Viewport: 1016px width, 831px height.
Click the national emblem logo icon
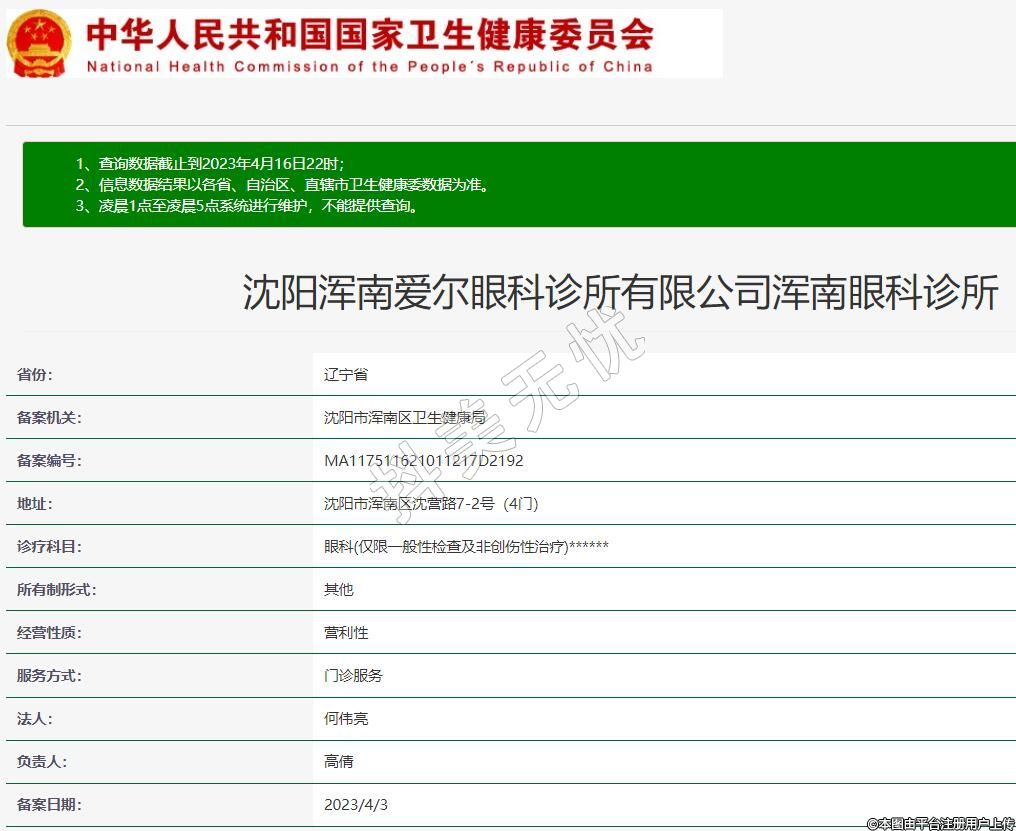[x=40, y=43]
